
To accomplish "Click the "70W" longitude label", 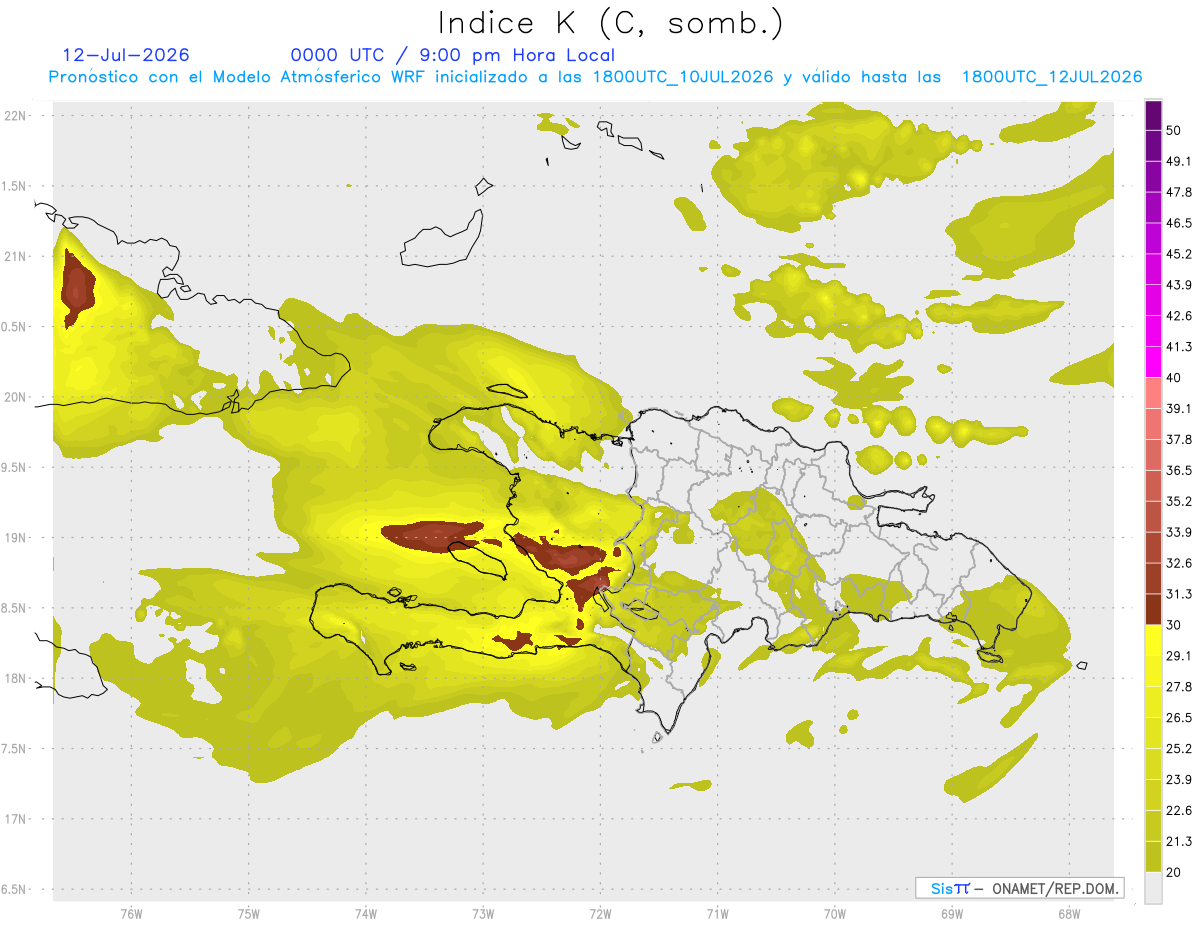I will pyautogui.click(x=834, y=914).
